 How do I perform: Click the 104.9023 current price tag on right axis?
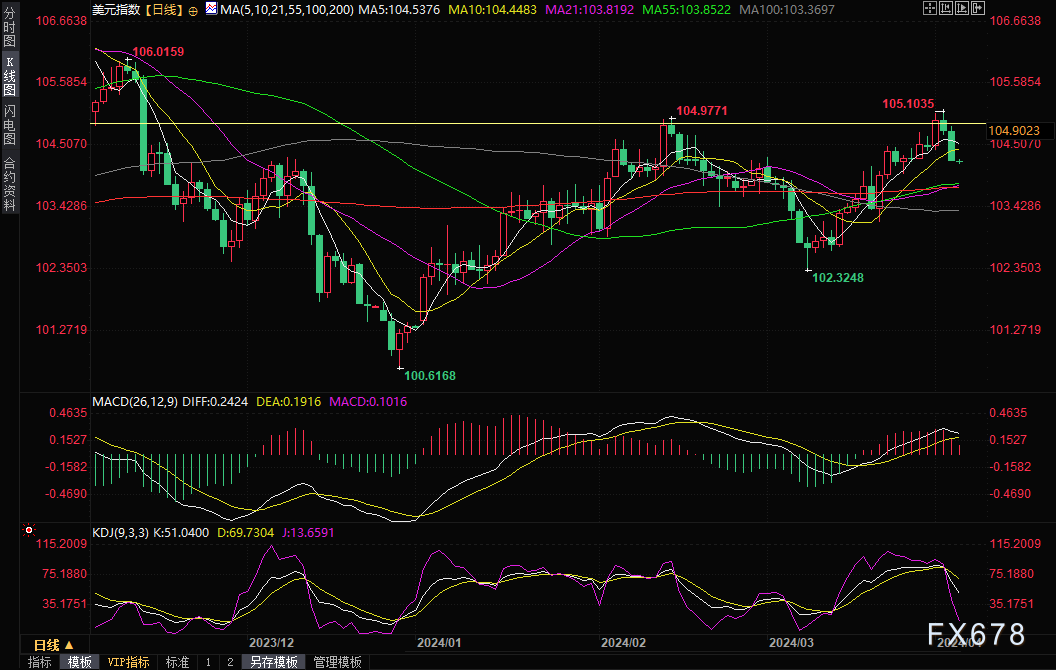(x=1012, y=130)
